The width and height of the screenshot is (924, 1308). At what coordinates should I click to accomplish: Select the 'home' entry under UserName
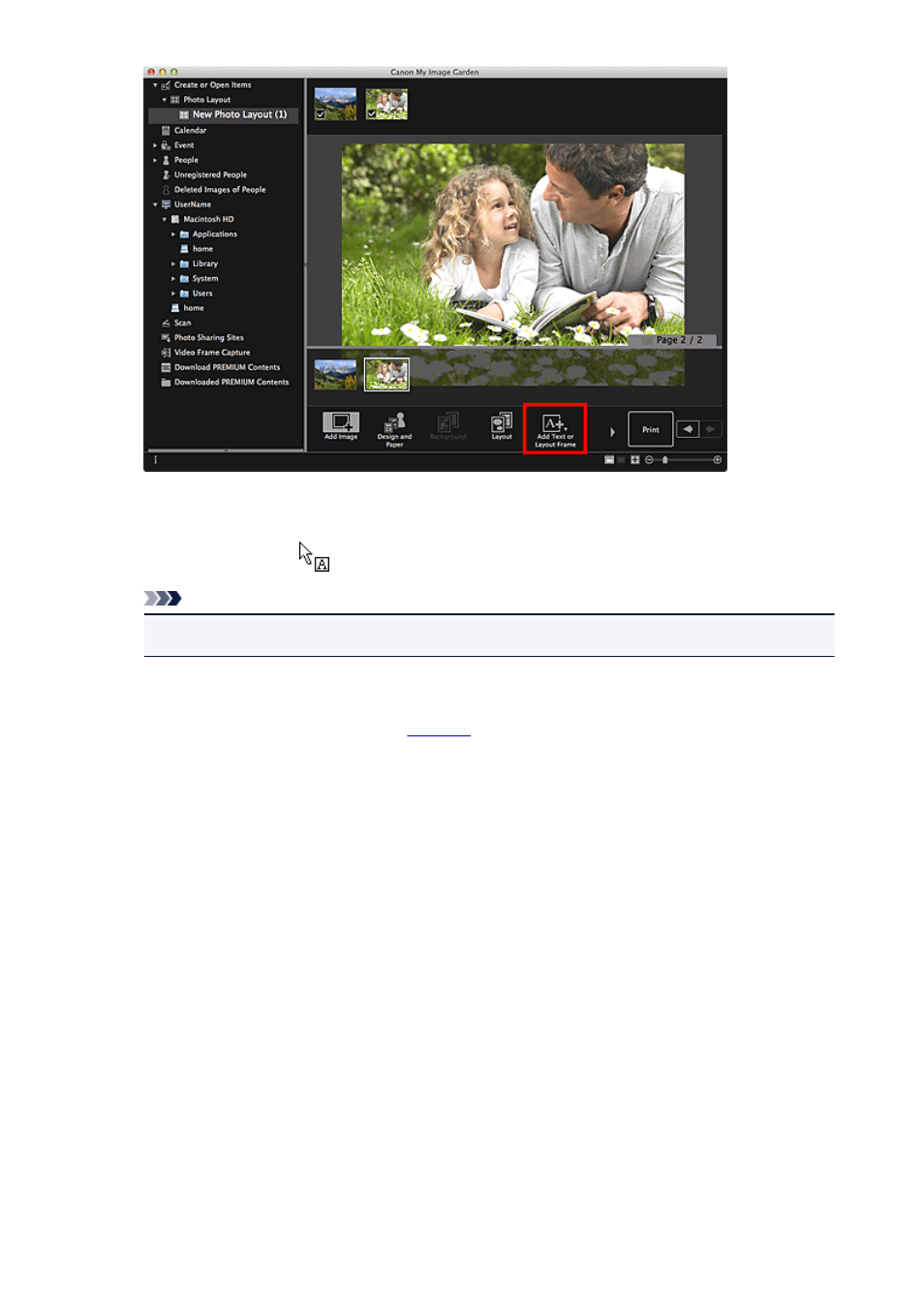[194, 308]
